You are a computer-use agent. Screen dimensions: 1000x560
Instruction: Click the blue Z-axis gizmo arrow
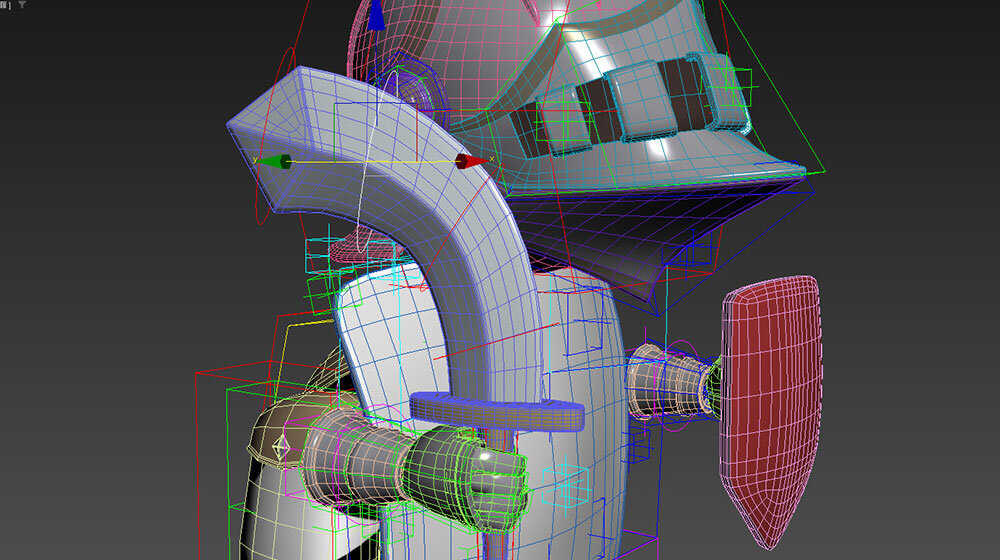[x=376, y=17]
